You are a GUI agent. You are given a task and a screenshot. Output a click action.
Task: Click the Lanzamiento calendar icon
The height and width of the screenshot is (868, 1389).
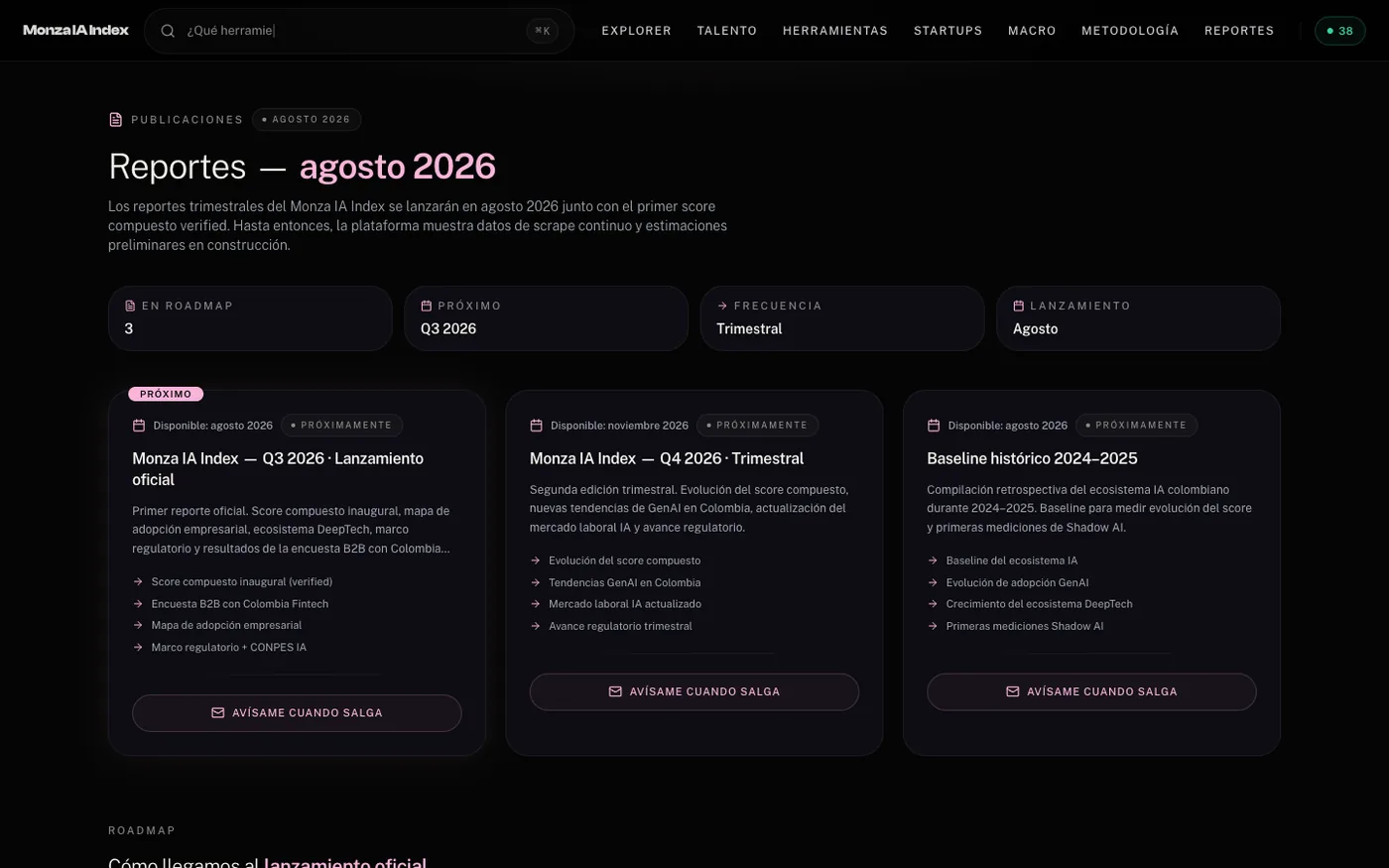[1018, 306]
